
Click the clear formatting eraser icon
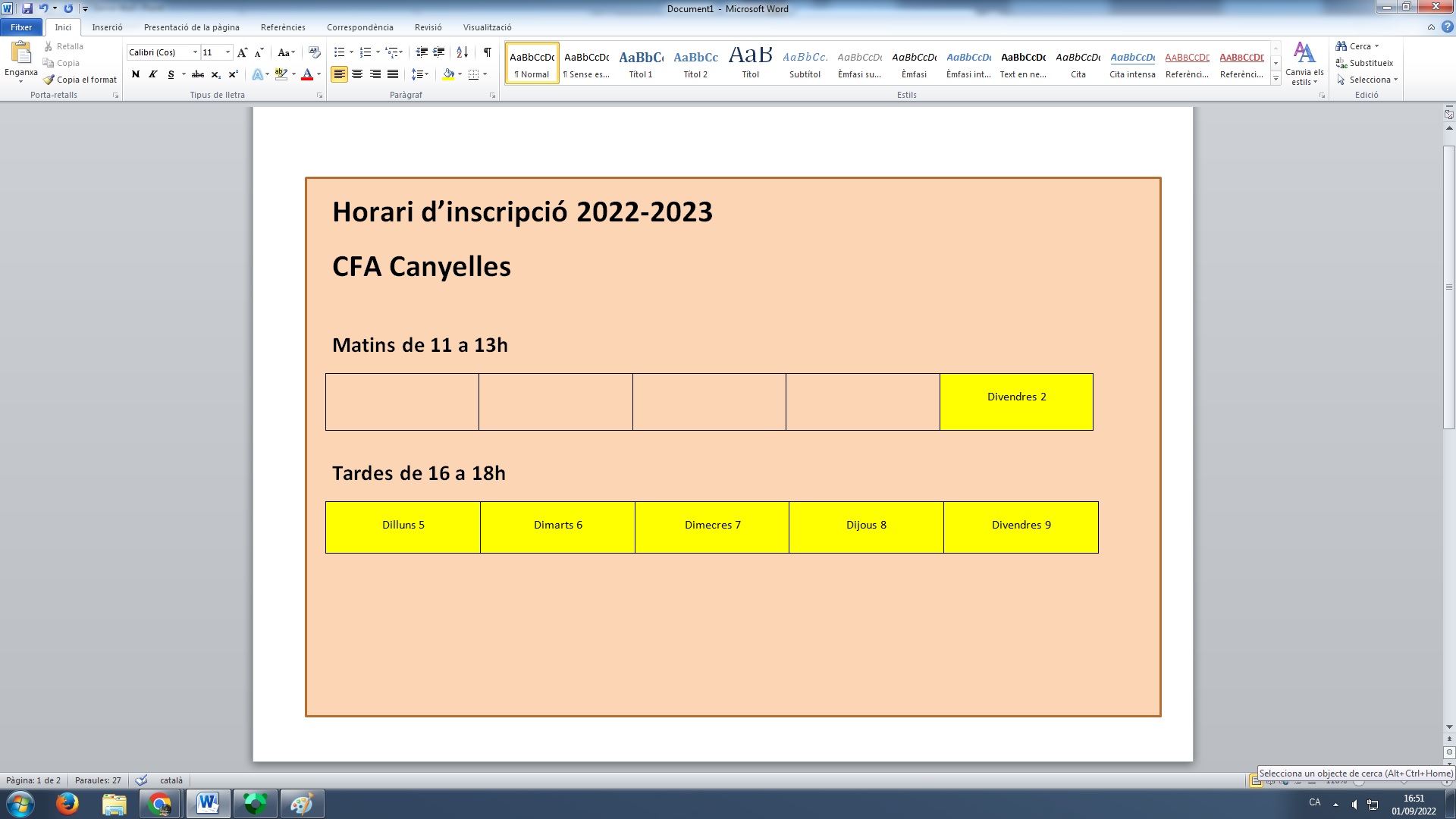(315, 52)
